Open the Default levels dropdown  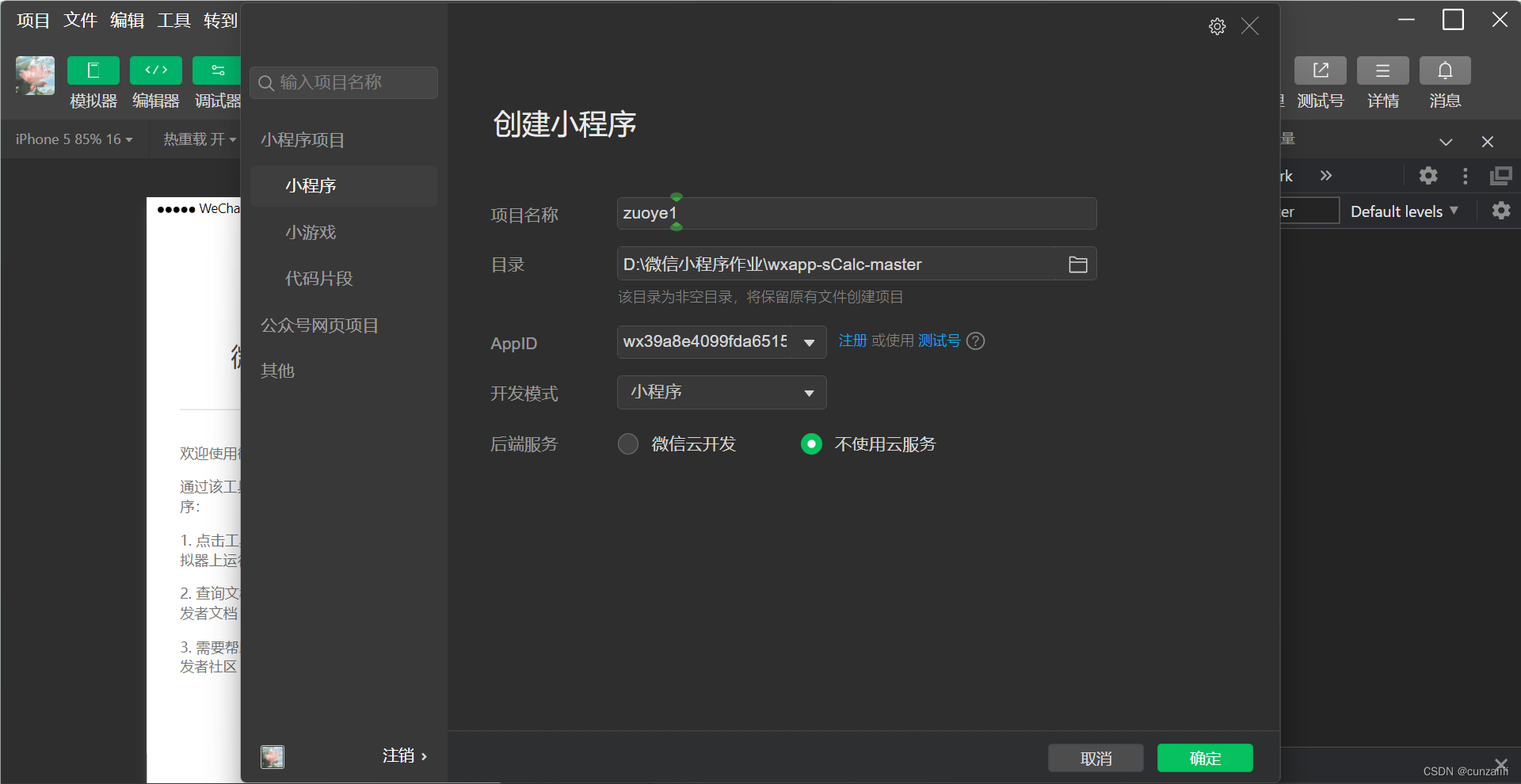[x=1404, y=211]
